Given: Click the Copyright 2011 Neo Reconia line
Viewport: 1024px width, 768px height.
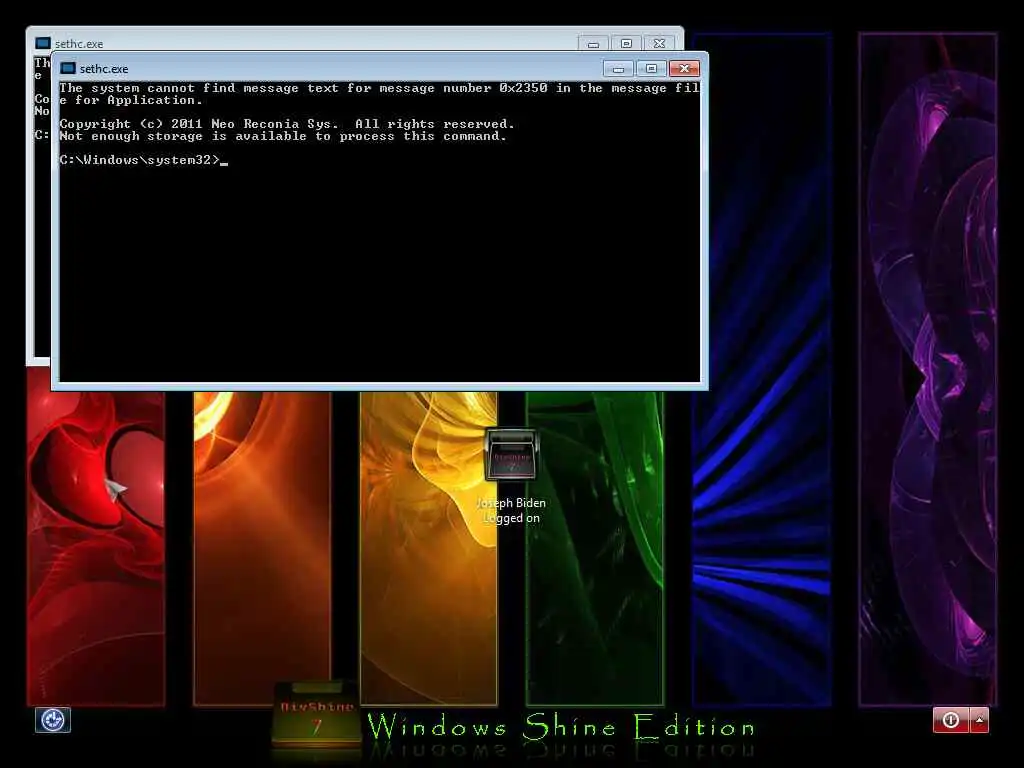Looking at the screenshot, I should coord(287,123).
